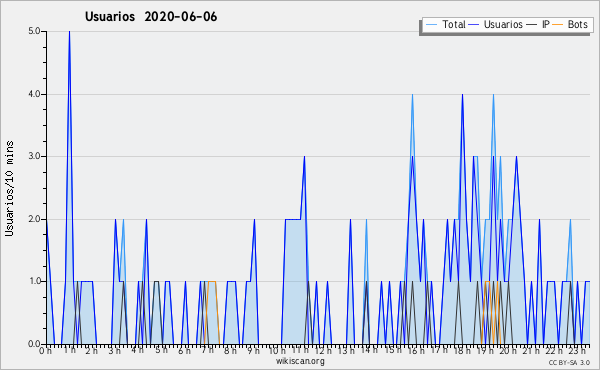Click the '5.0' y-axis value
Screen dimensions: 600x370
(34, 31)
